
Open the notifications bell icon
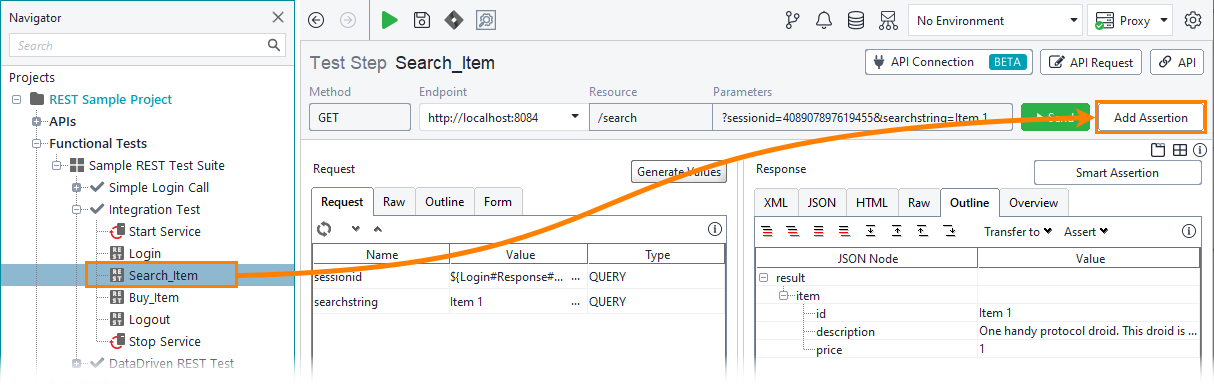[x=825, y=20]
